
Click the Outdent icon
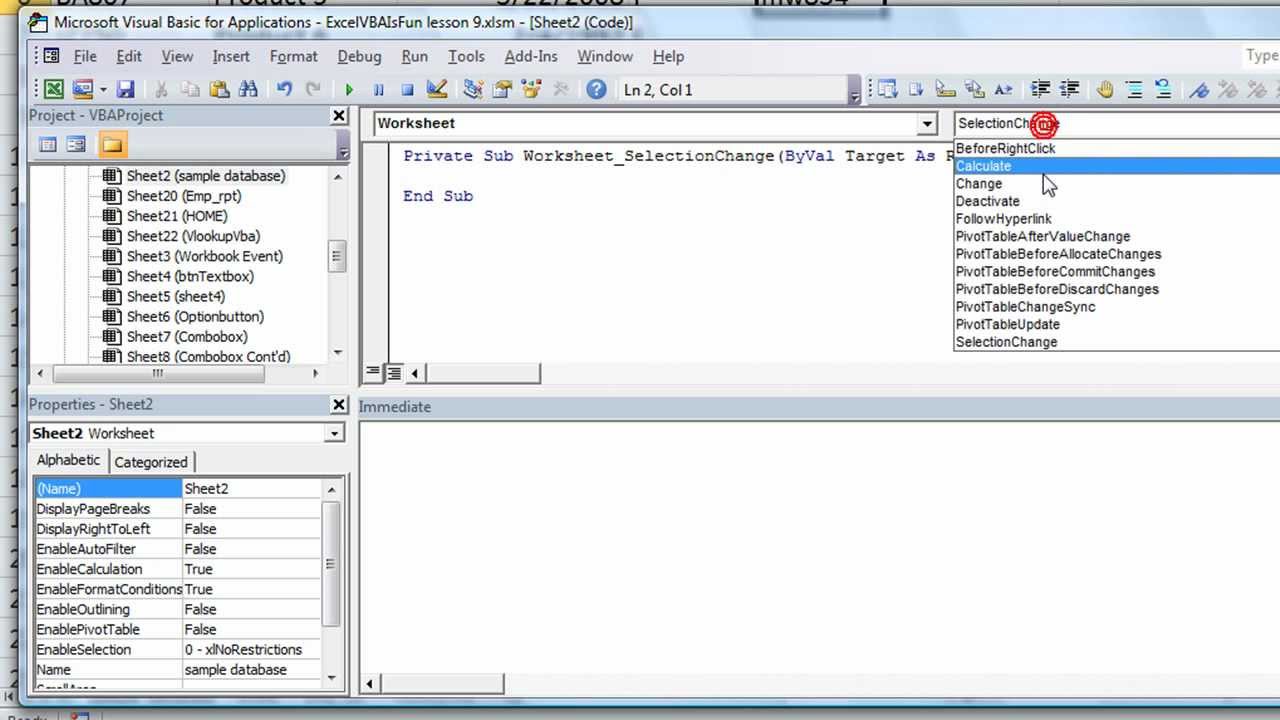(1069, 90)
